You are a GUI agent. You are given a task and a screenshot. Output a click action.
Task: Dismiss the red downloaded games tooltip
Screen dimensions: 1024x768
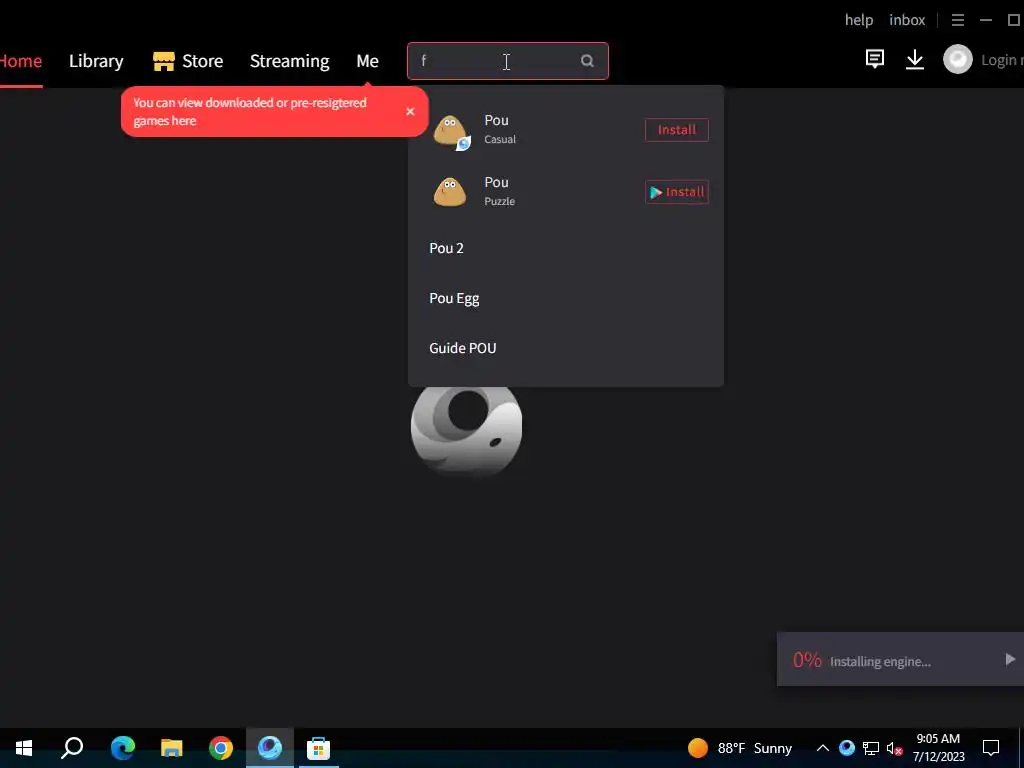[x=410, y=112]
